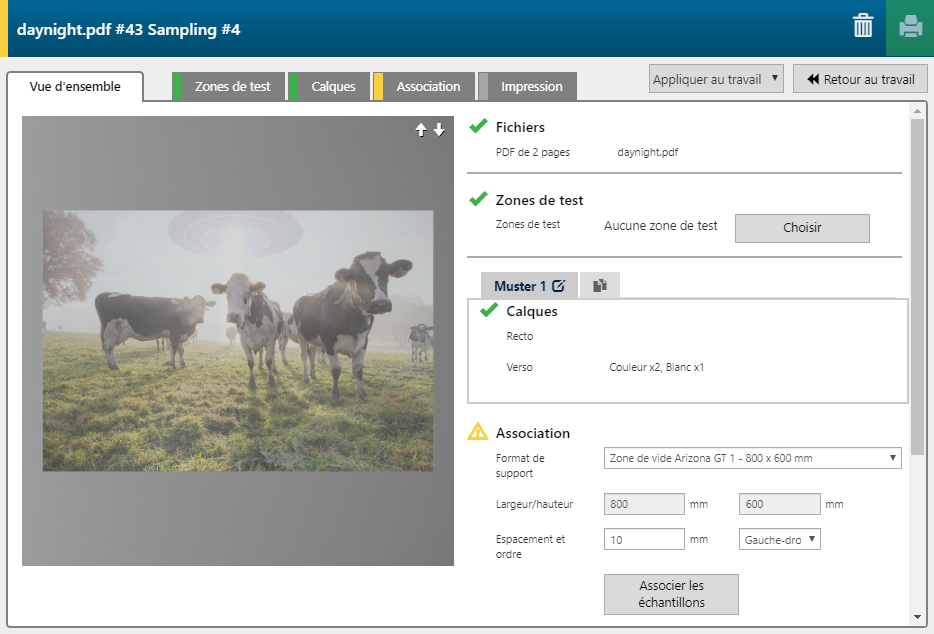Screen dimensions: 934x634
Task: Click the up arrow on the preview
Action: point(422,130)
